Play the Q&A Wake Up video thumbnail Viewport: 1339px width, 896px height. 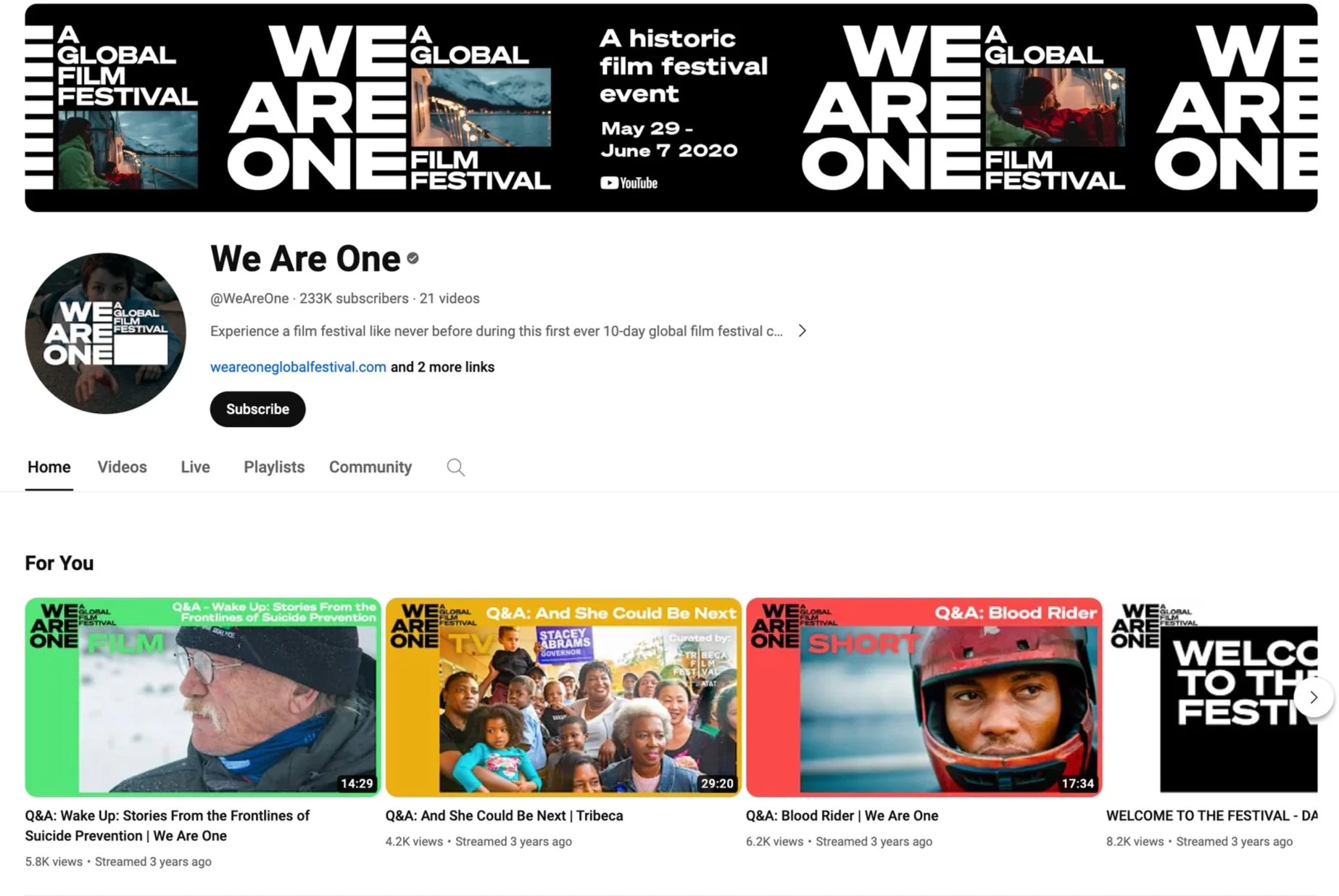tap(202, 697)
